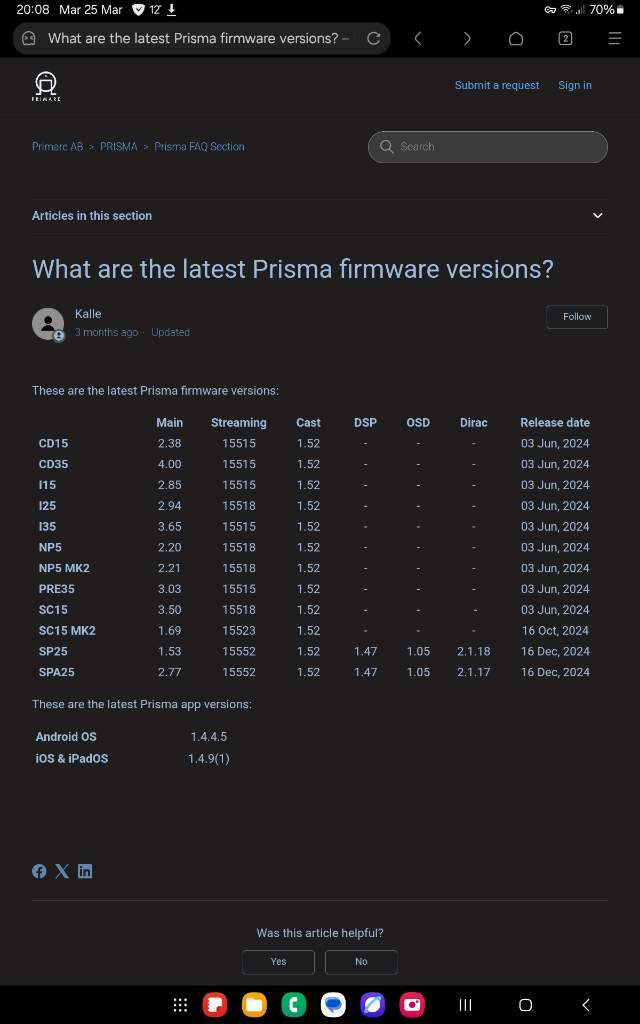Open the browser tabs counter
This screenshot has width=640, height=1024.
pyautogui.click(x=565, y=39)
